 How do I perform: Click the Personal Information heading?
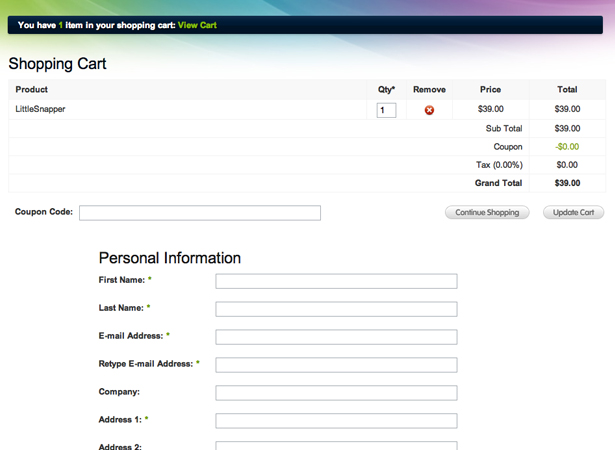coord(169,258)
